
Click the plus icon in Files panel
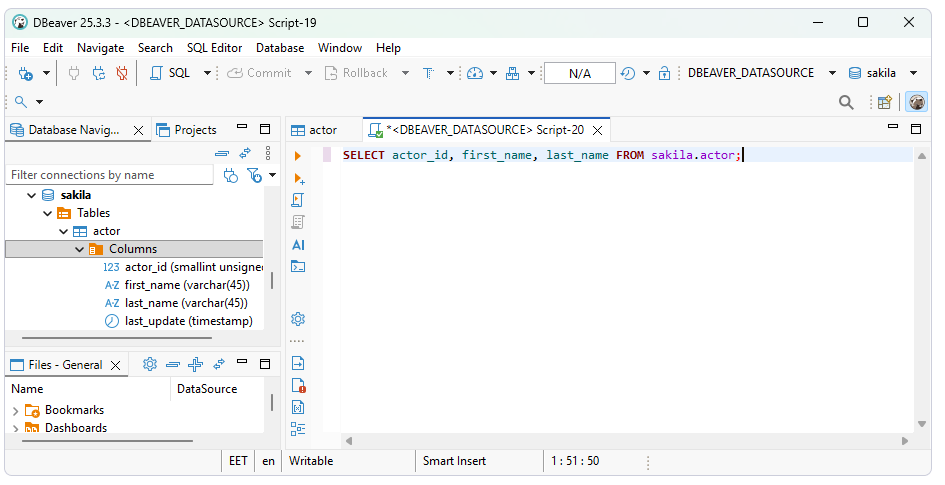[195, 365]
